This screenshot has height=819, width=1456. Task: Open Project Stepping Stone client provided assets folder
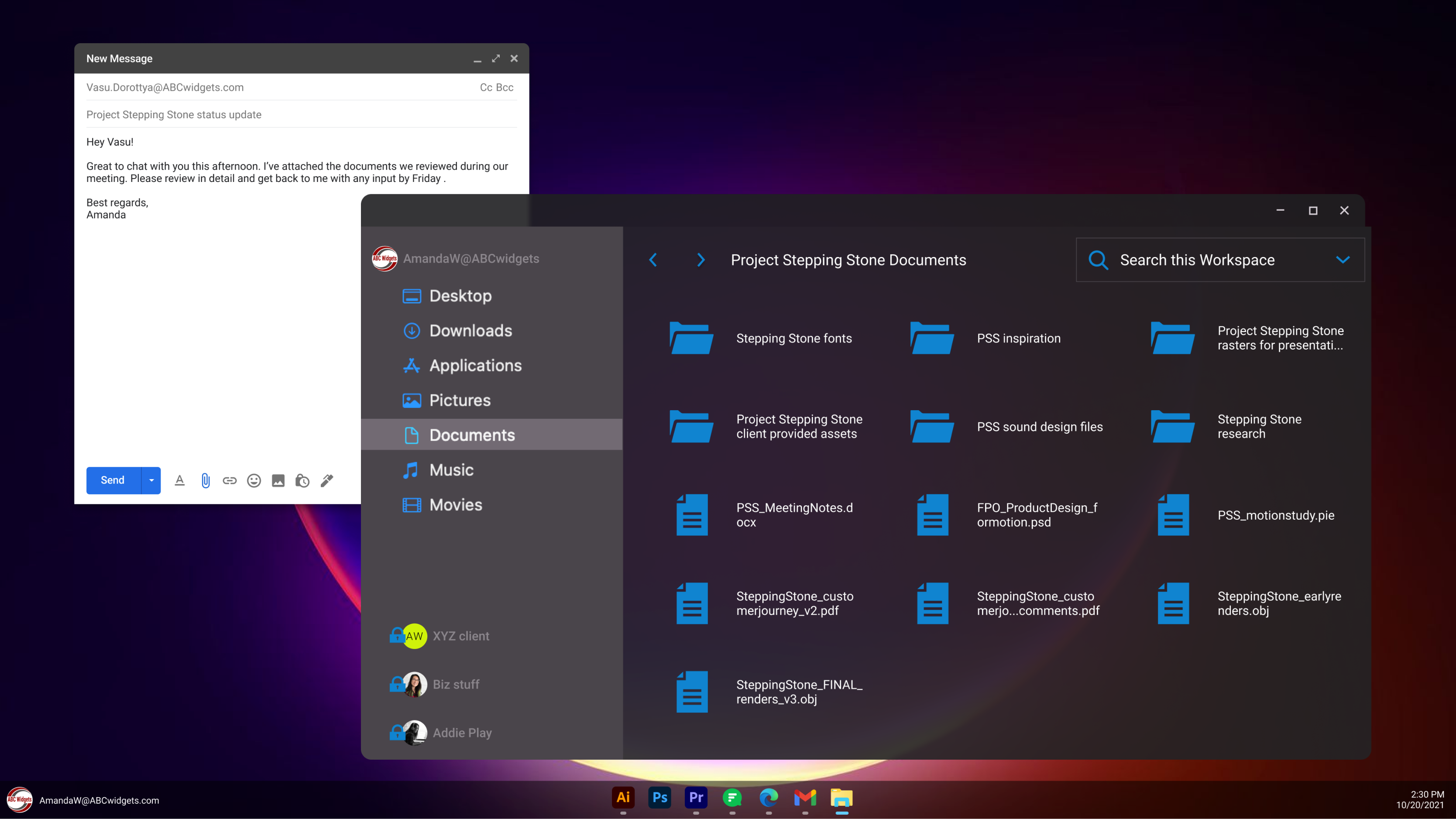point(766,427)
